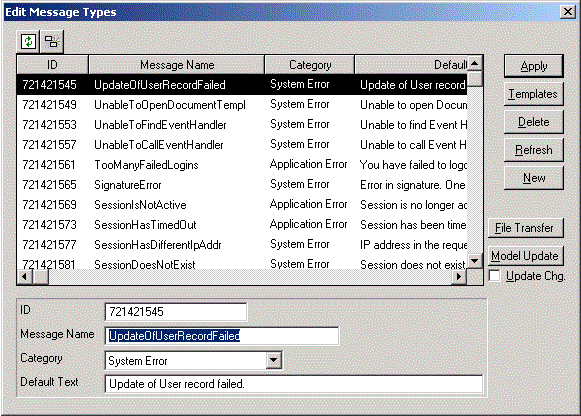The image size is (581, 416).
Task: Click the list's scroll down arrow
Action: pyautogui.click(x=475, y=261)
